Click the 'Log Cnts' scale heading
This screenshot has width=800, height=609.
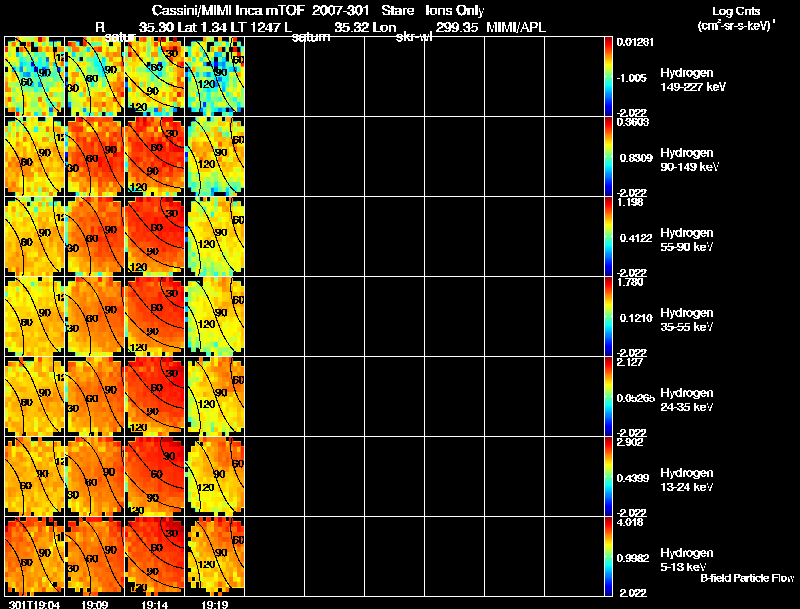tap(736, 11)
